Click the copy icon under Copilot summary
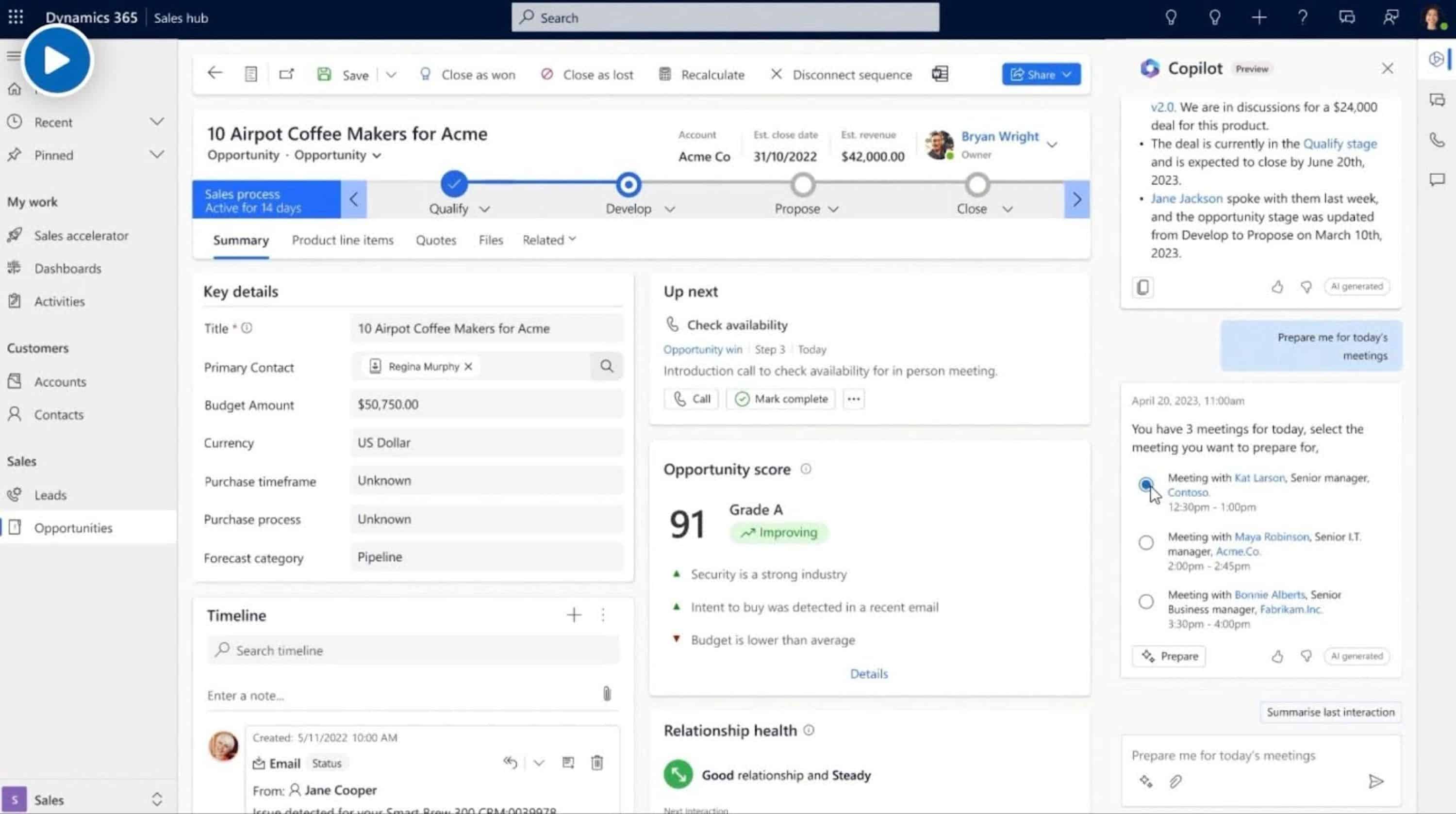The image size is (1456, 814). [1142, 287]
